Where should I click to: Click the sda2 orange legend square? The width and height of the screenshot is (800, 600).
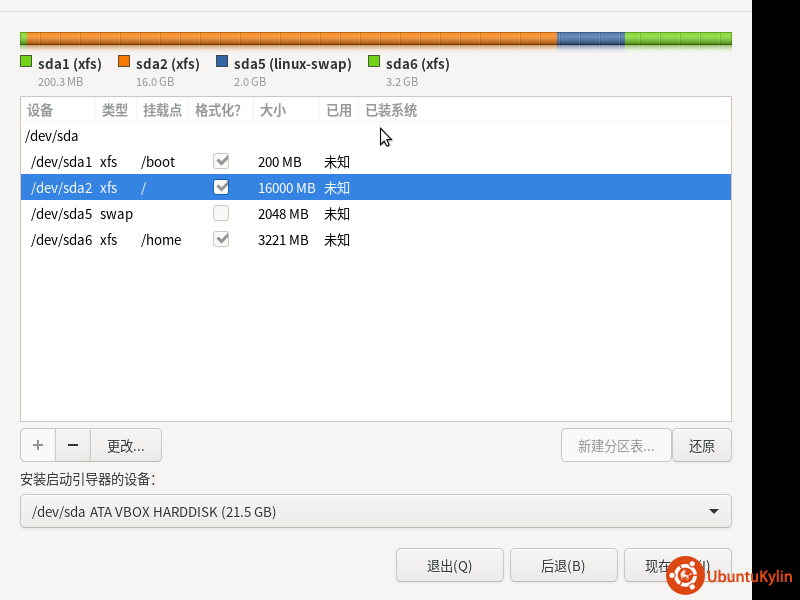coord(124,62)
